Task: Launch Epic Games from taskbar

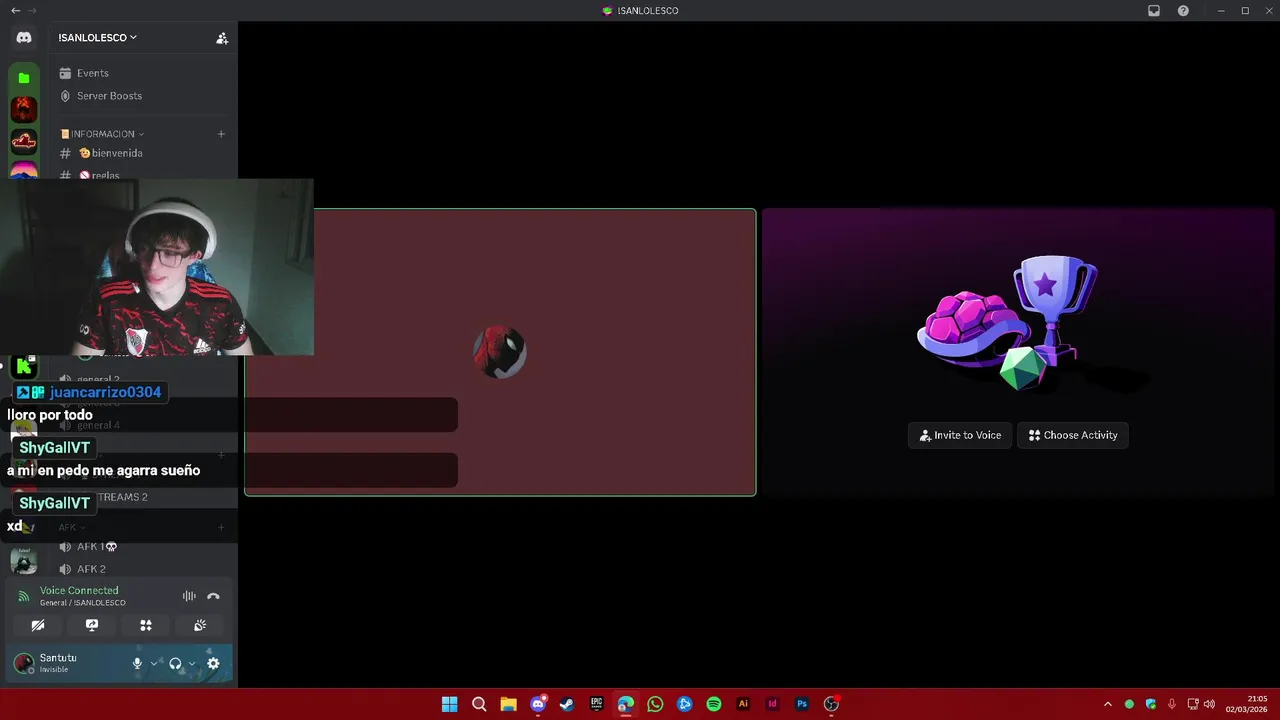Action: click(x=596, y=704)
